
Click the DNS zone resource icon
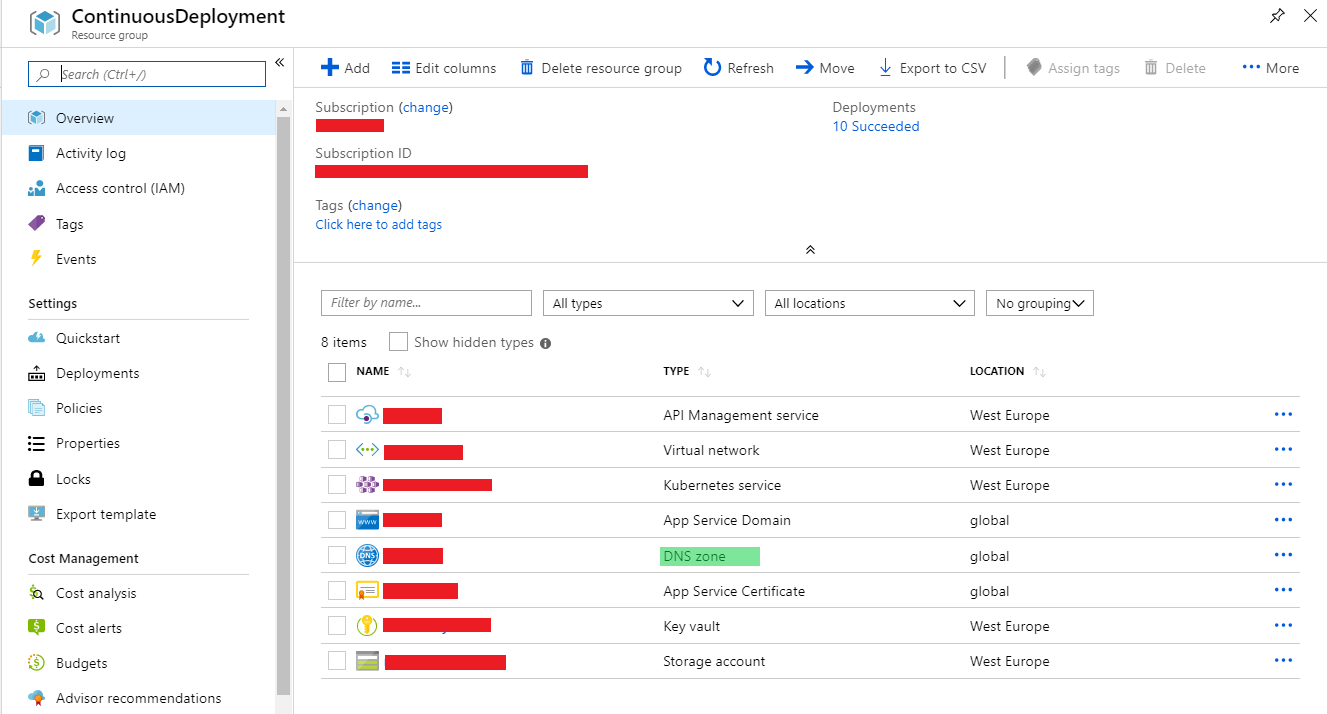click(368, 555)
